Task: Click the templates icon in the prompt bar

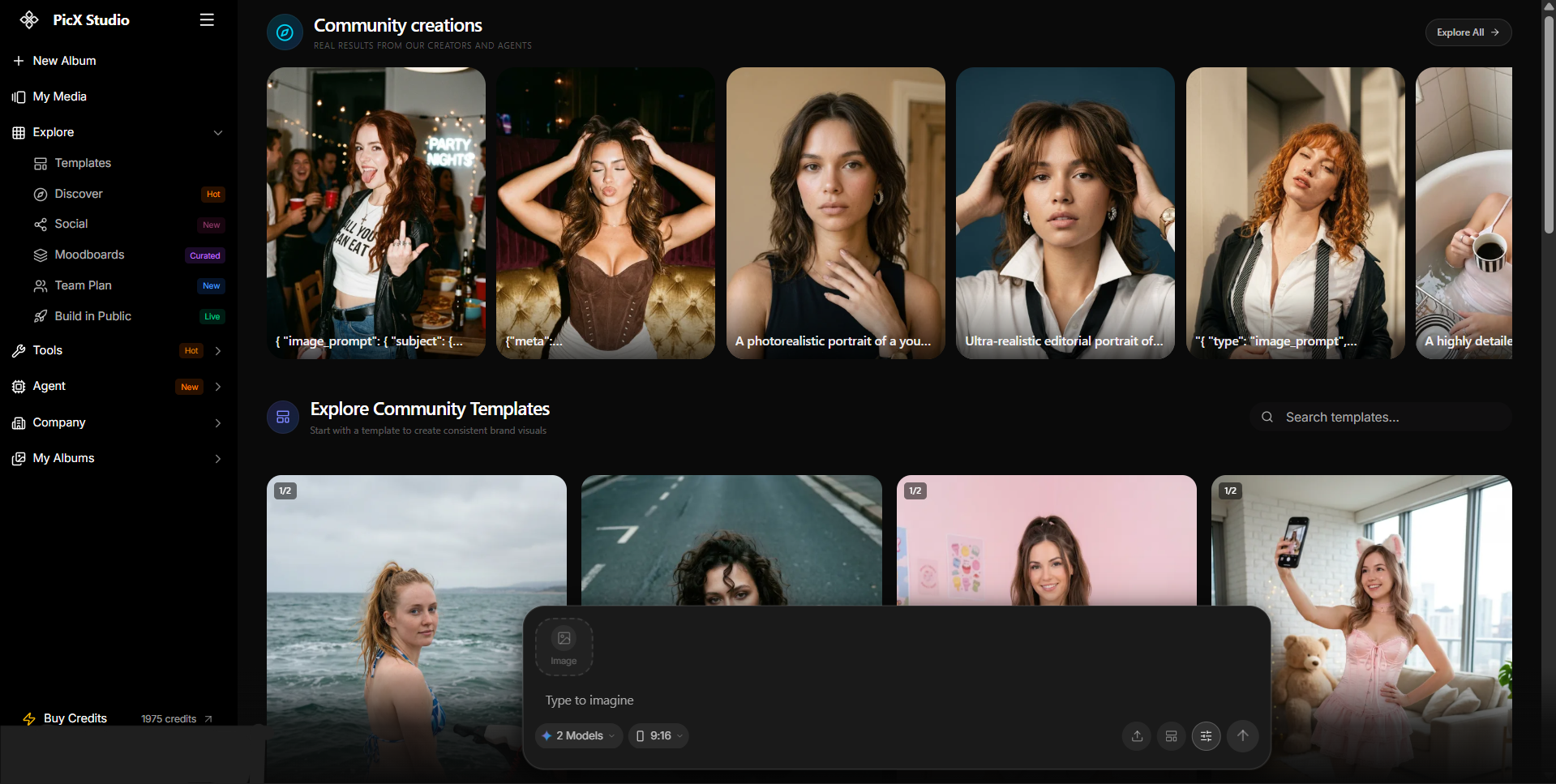Action: click(x=1172, y=736)
